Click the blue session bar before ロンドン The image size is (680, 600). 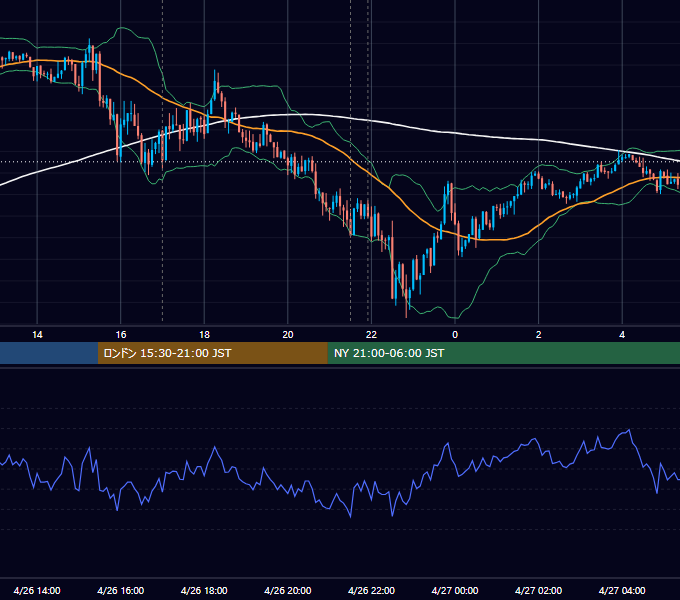[x=49, y=353]
